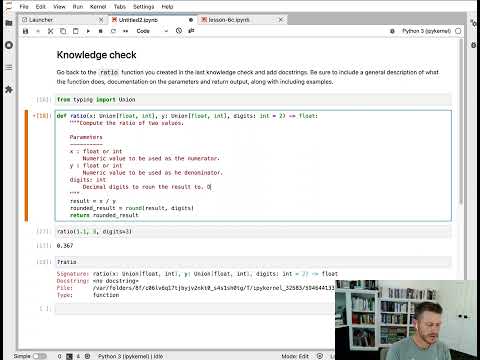Copy the selected cell
Image resolution: width=480 pixels, height=360 pixels.
point(63,31)
